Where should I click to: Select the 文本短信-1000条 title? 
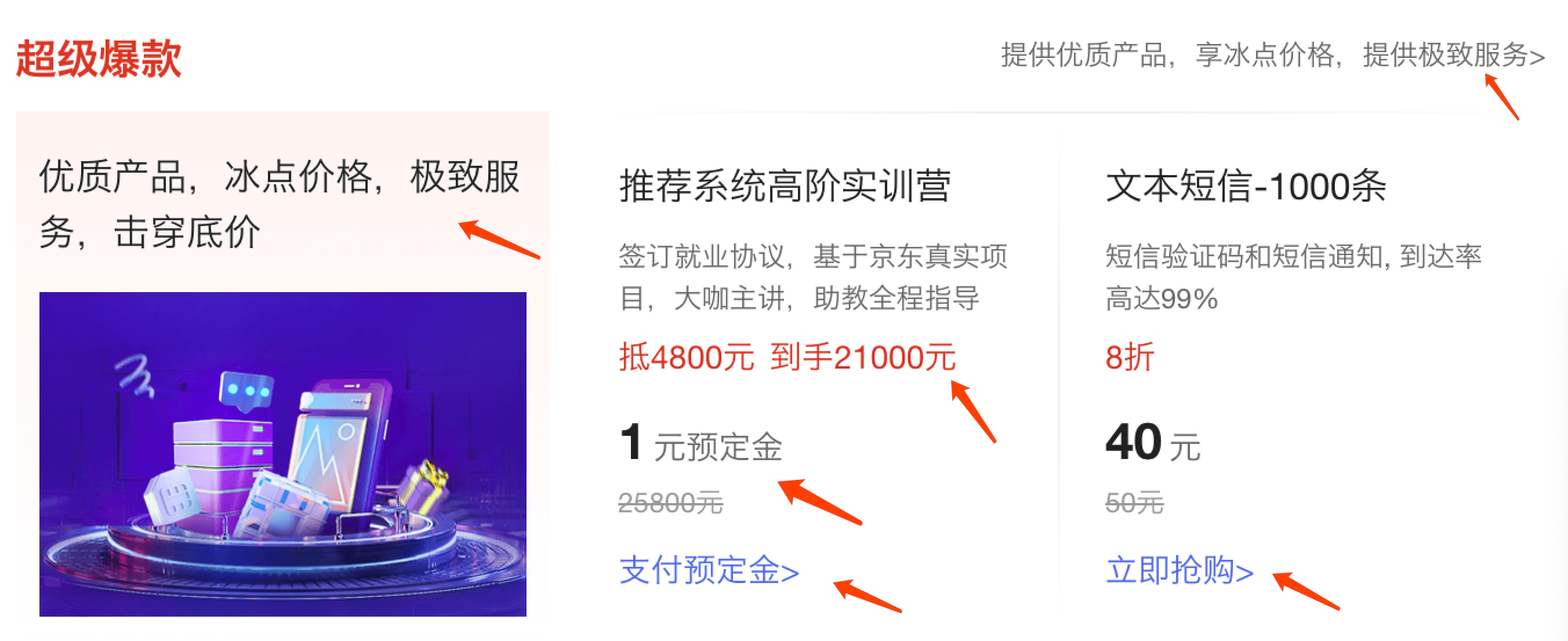click(1246, 185)
